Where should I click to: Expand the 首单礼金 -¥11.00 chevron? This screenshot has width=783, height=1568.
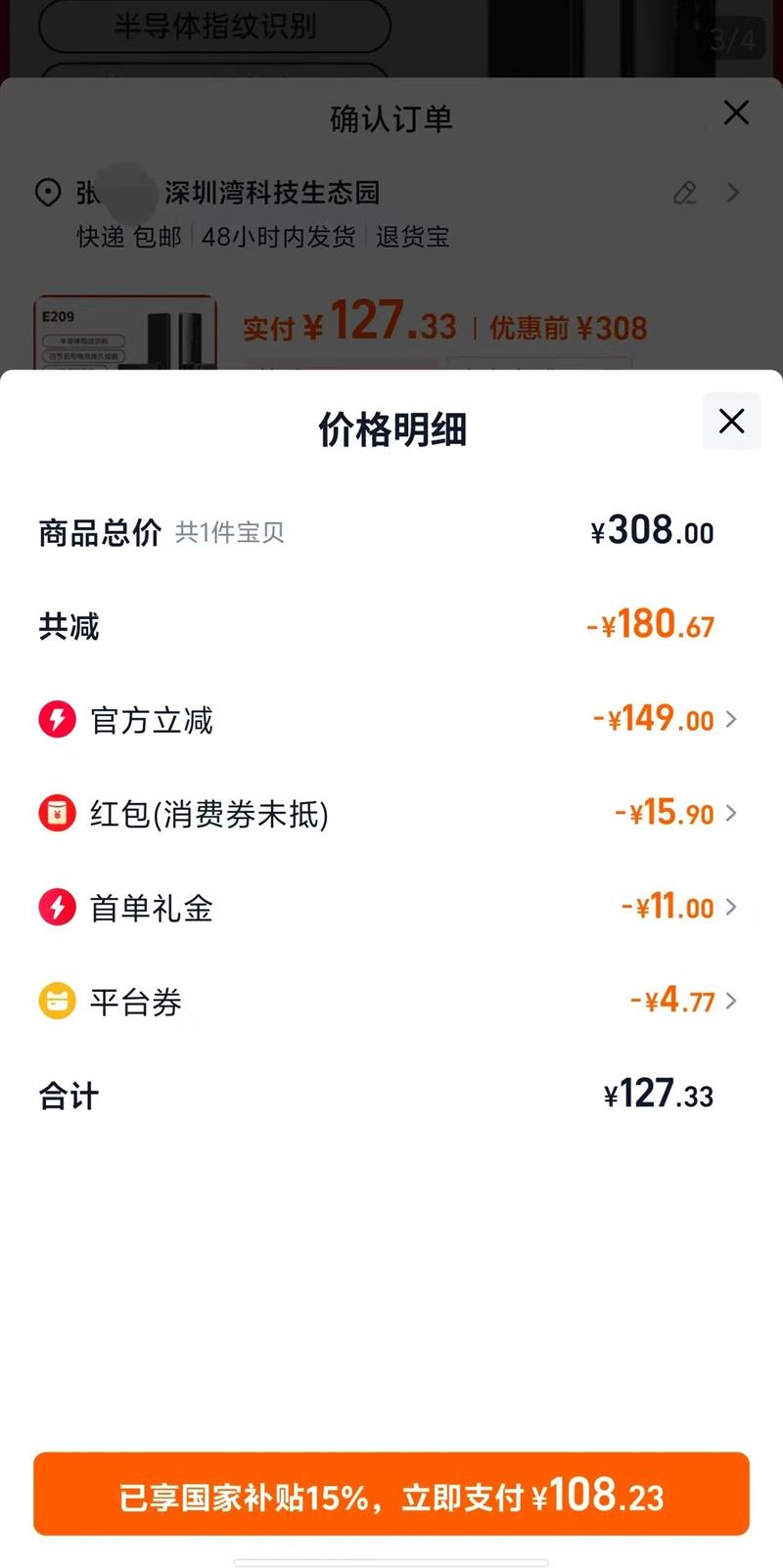click(x=731, y=908)
